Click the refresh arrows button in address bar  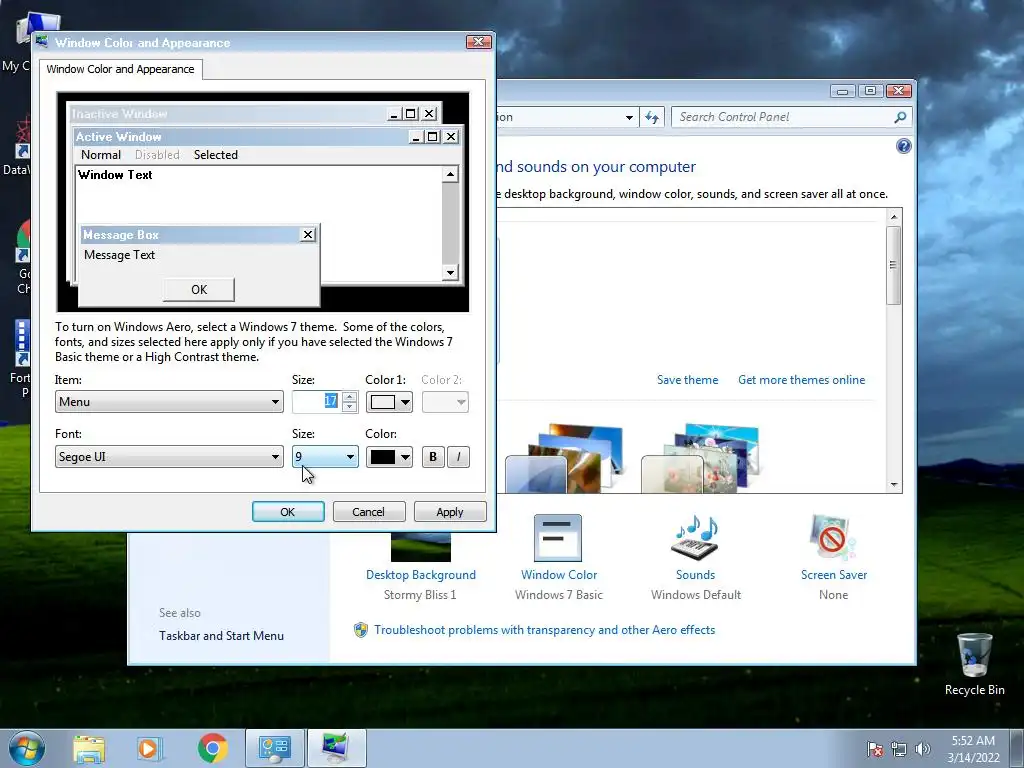point(652,117)
